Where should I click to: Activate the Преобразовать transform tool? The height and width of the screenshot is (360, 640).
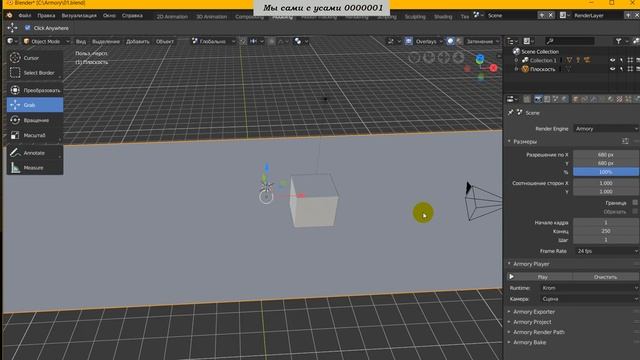(x=35, y=90)
